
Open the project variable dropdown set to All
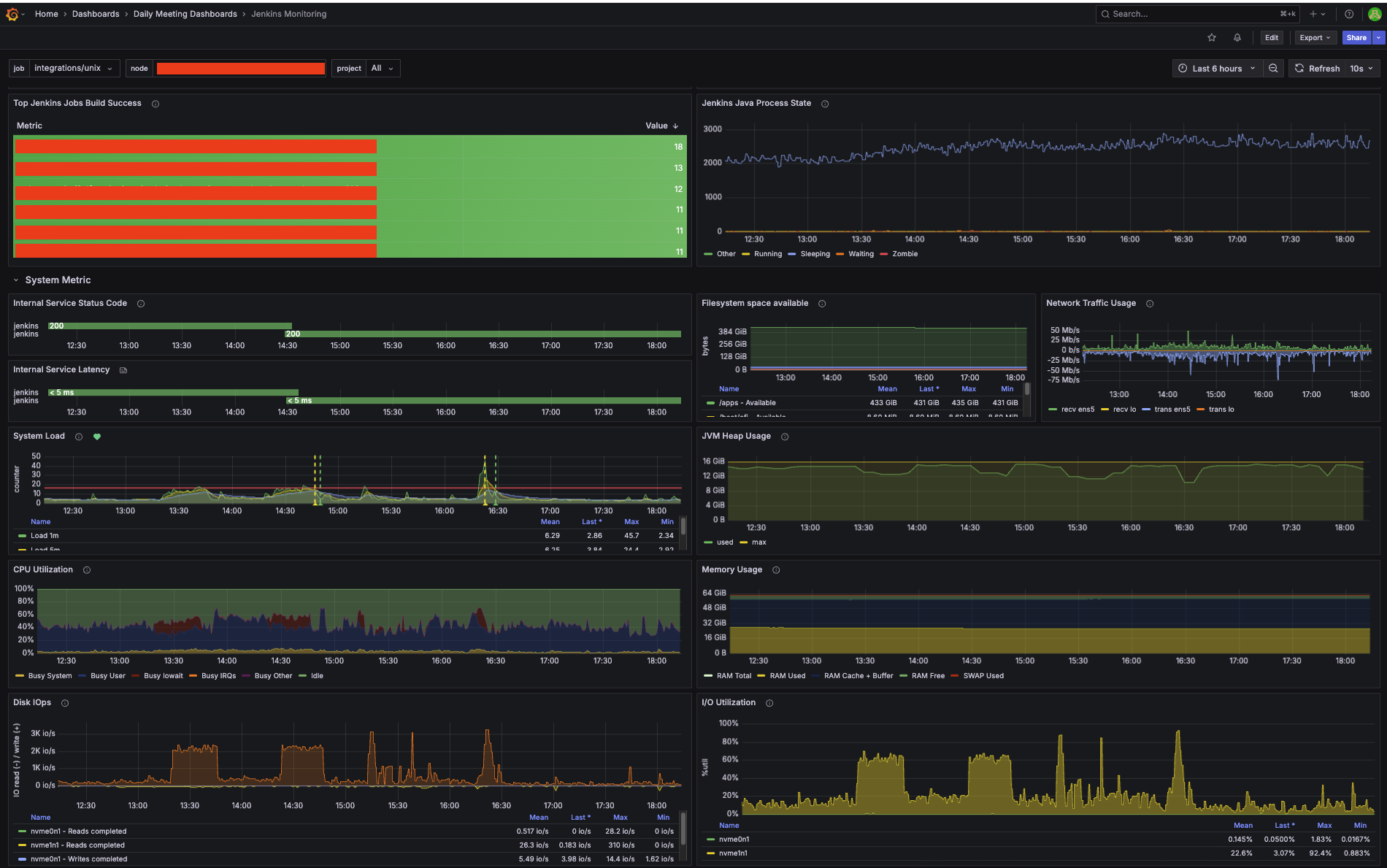click(x=383, y=69)
